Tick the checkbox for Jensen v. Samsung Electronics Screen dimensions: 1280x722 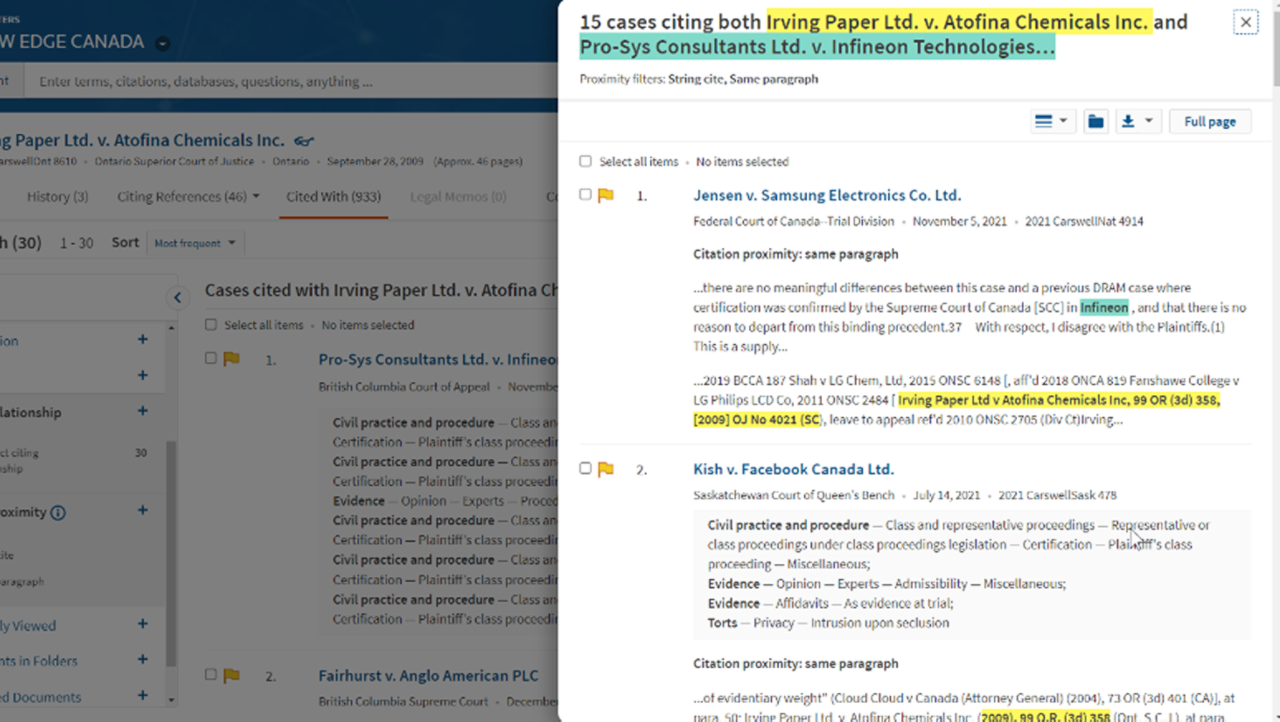point(586,195)
